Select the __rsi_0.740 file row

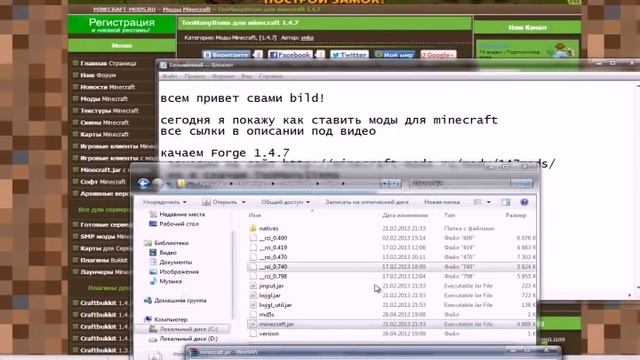391,267
